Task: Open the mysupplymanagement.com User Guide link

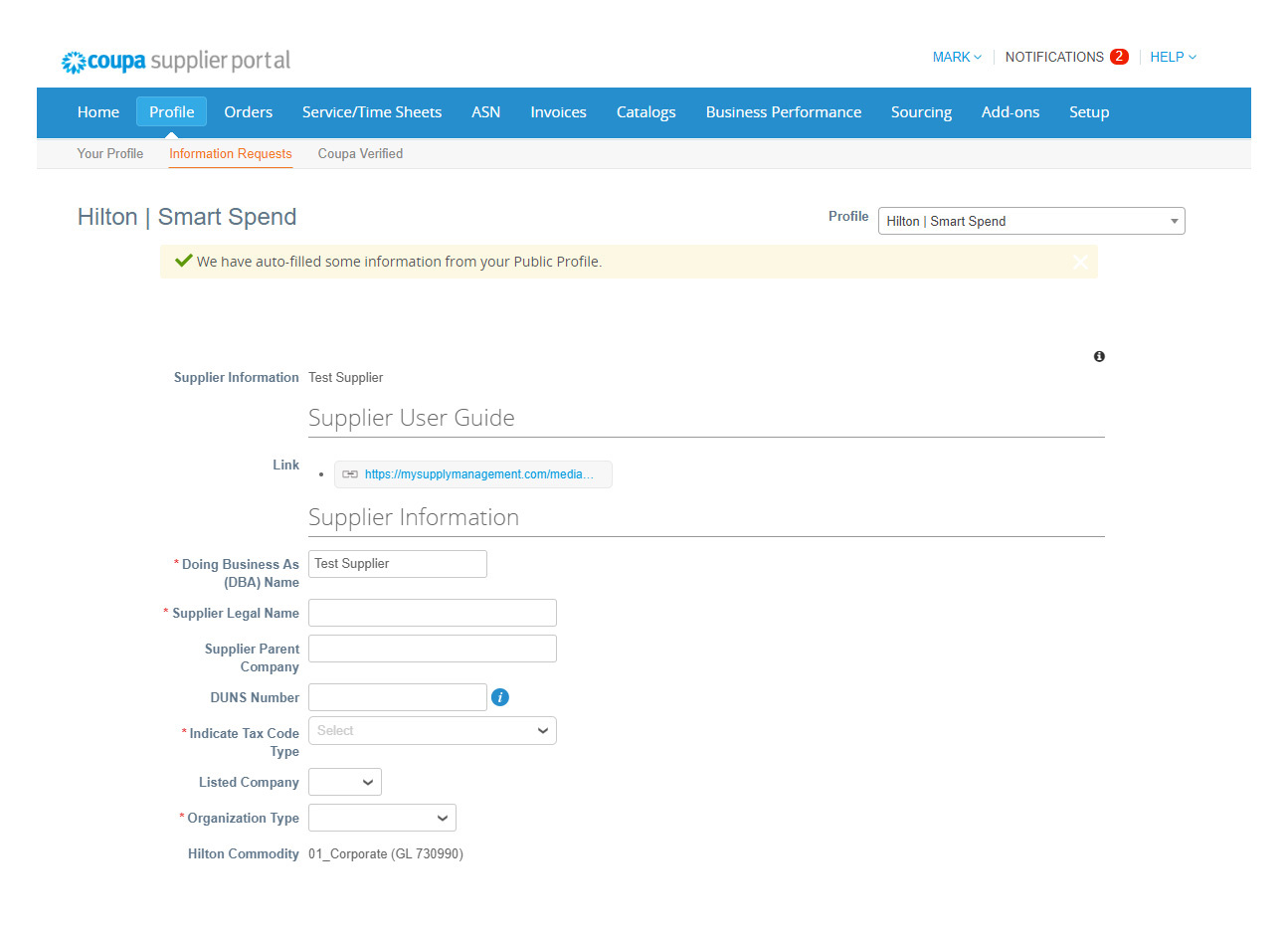Action: pos(478,474)
